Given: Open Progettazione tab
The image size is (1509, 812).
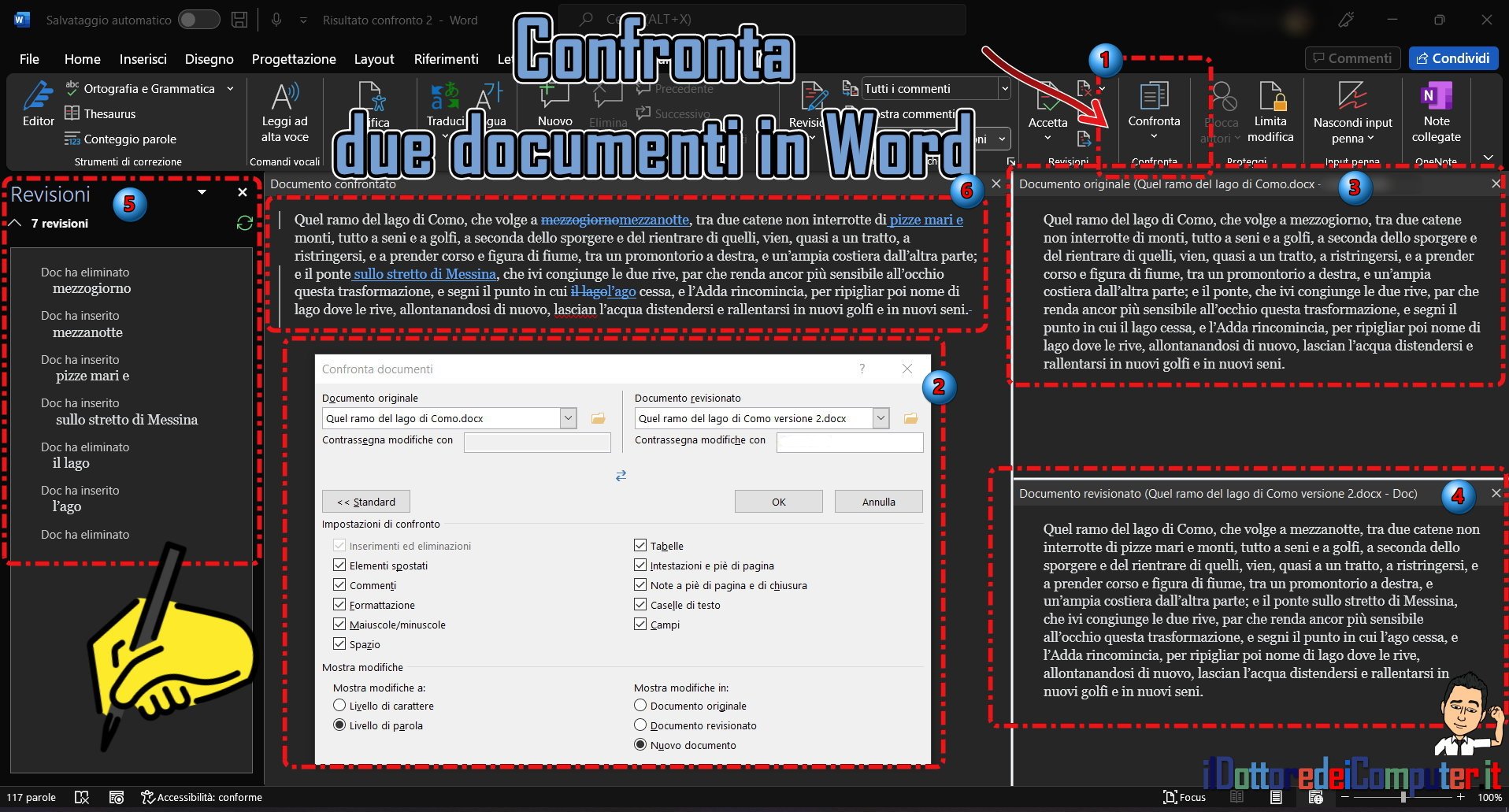Looking at the screenshot, I should coord(294,59).
